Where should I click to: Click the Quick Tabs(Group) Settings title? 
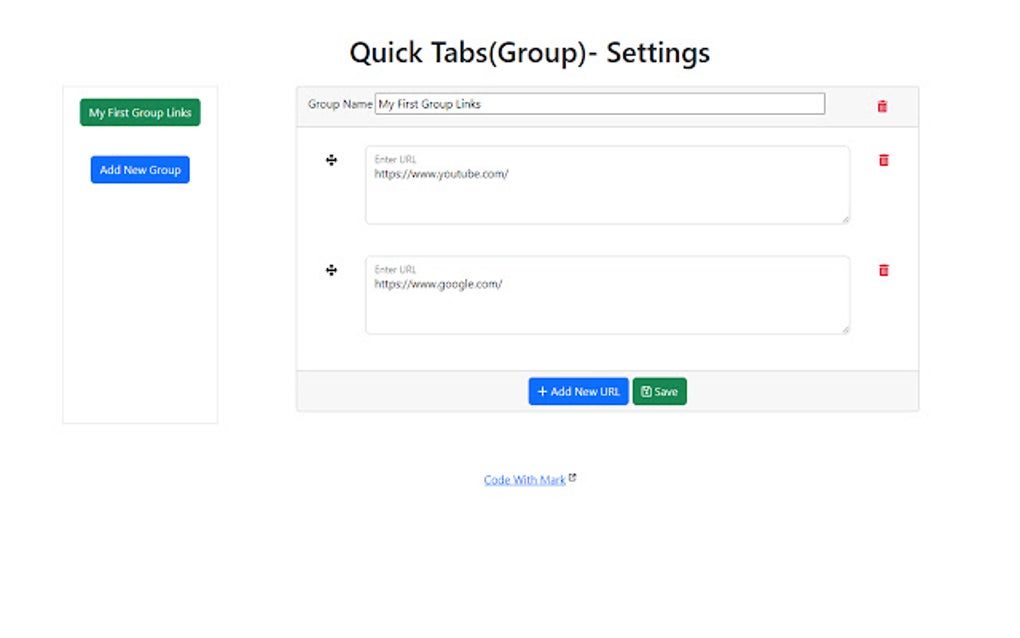(x=529, y=52)
